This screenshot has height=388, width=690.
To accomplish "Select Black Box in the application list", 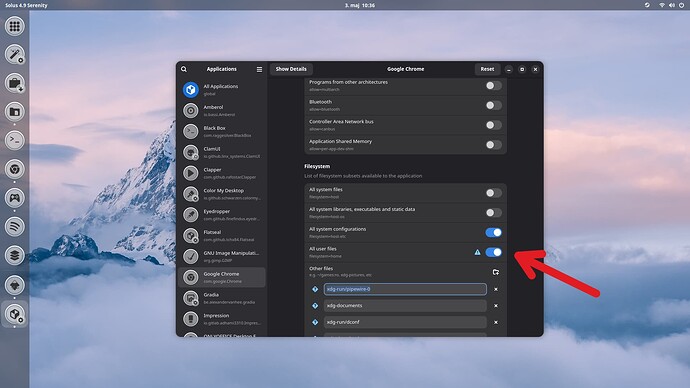I will click(x=222, y=132).
